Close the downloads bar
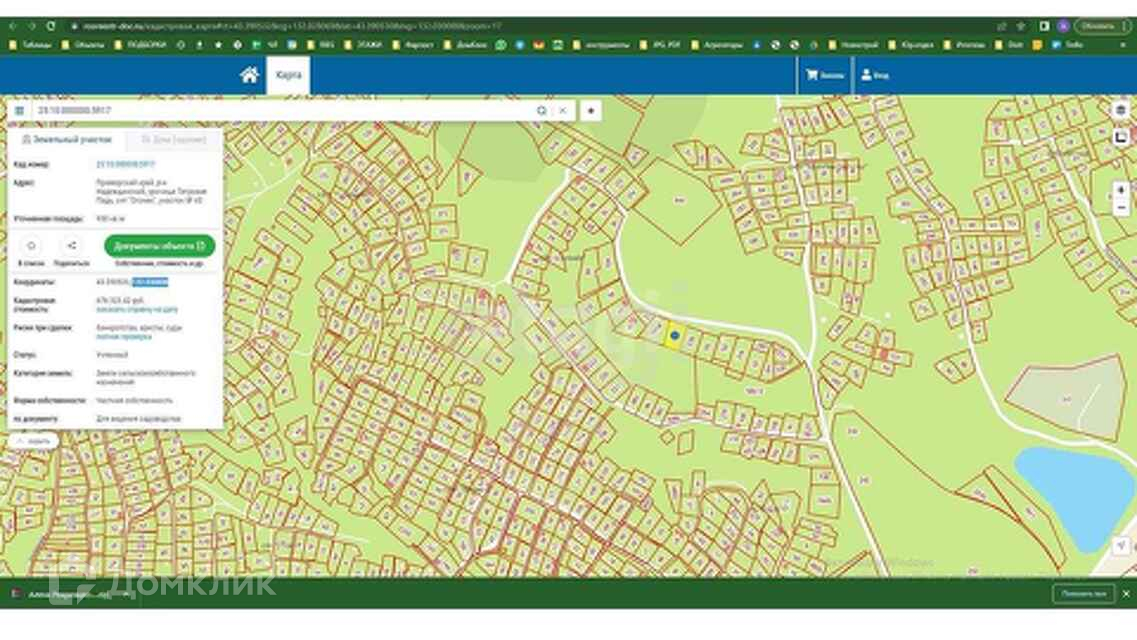This screenshot has height=640, width=1137. (1126, 594)
